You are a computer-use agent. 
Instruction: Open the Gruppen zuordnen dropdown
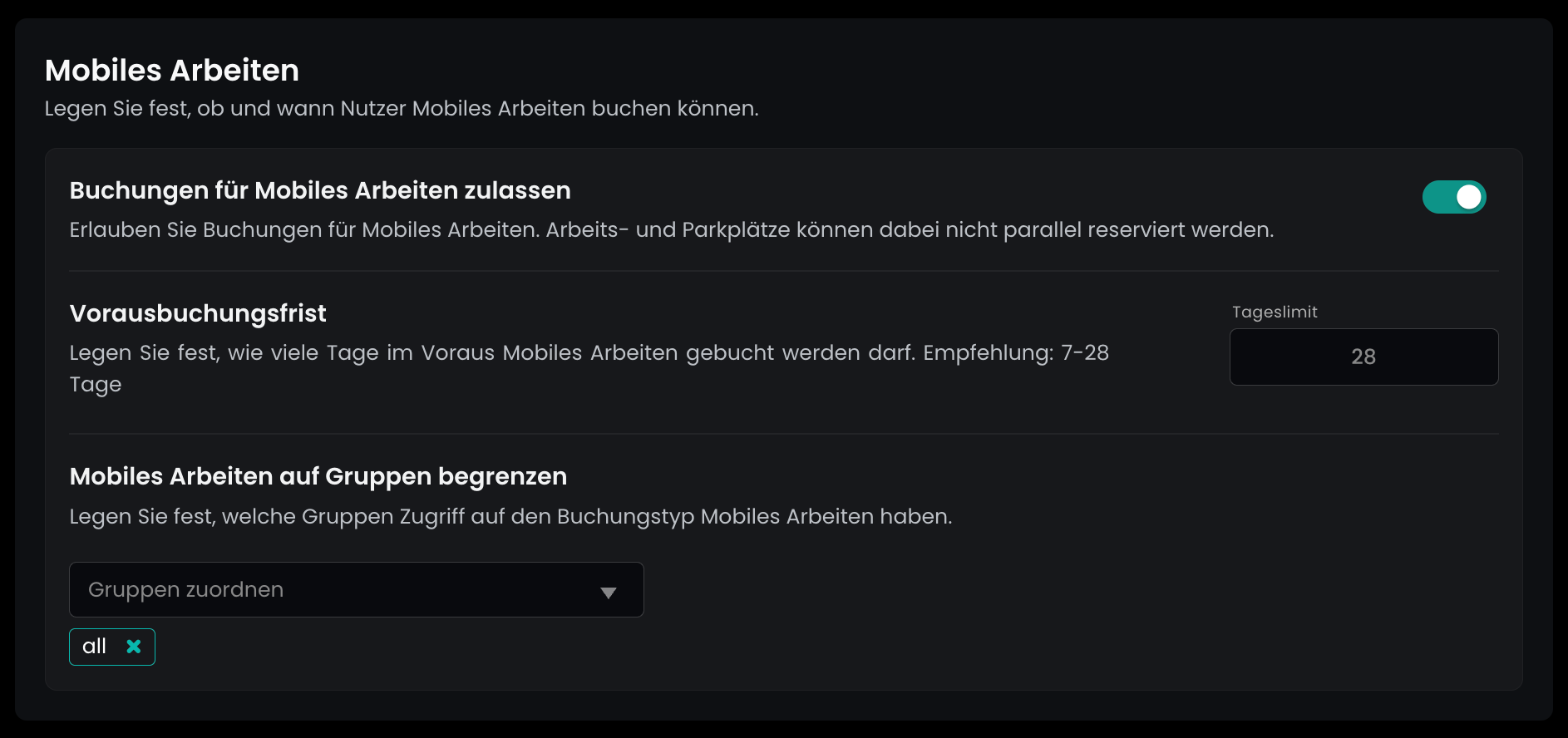coord(356,590)
